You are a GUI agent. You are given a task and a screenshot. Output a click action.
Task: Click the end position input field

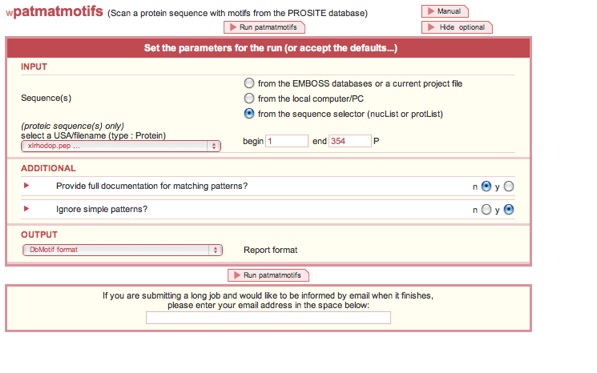(x=350, y=141)
